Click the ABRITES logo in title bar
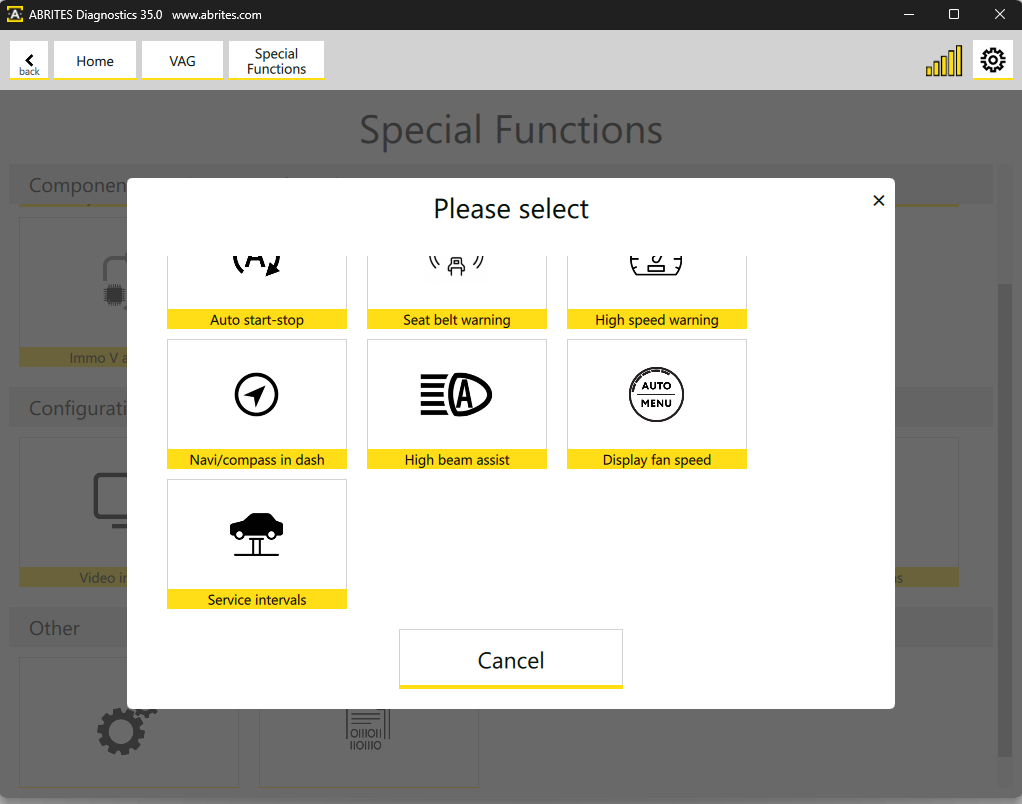Image resolution: width=1022 pixels, height=804 pixels. [x=14, y=14]
